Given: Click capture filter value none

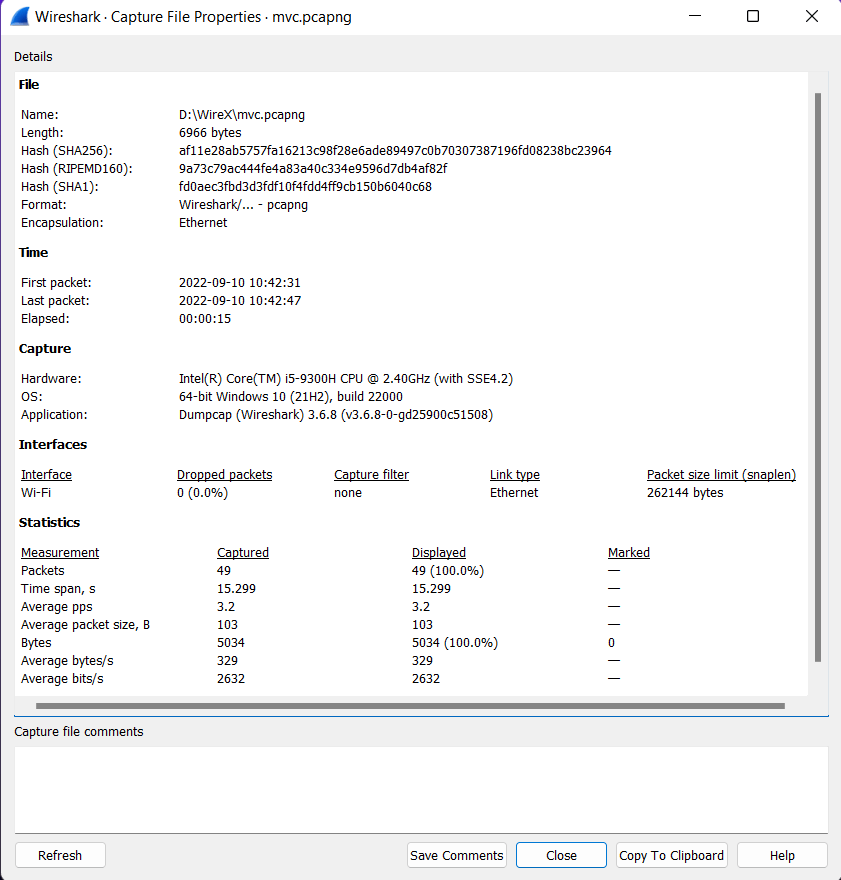Looking at the screenshot, I should point(348,492).
